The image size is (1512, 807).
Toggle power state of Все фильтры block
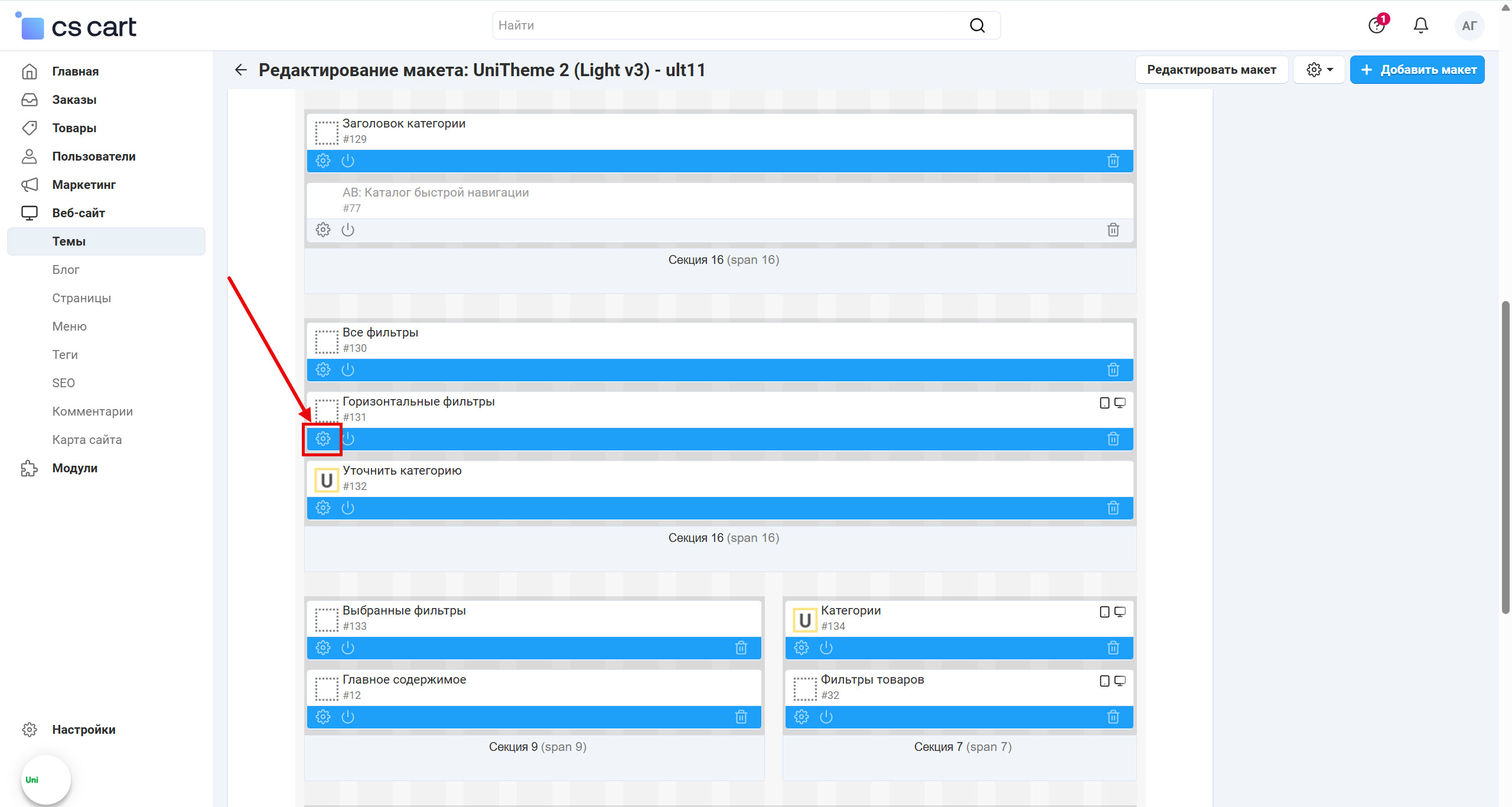(348, 370)
